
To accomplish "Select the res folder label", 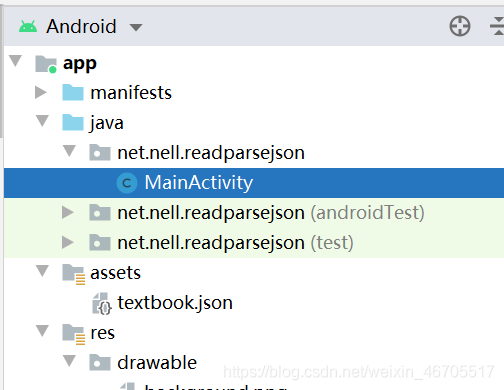I will tap(102, 333).
